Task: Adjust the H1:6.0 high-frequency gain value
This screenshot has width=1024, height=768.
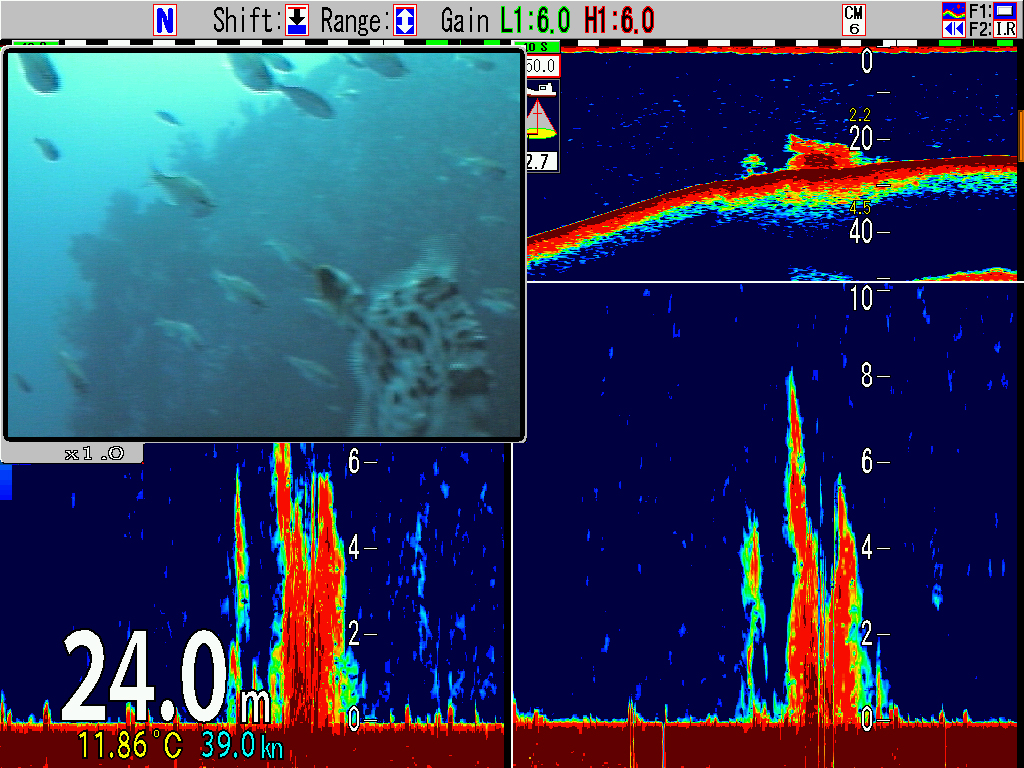Action: 619,20
